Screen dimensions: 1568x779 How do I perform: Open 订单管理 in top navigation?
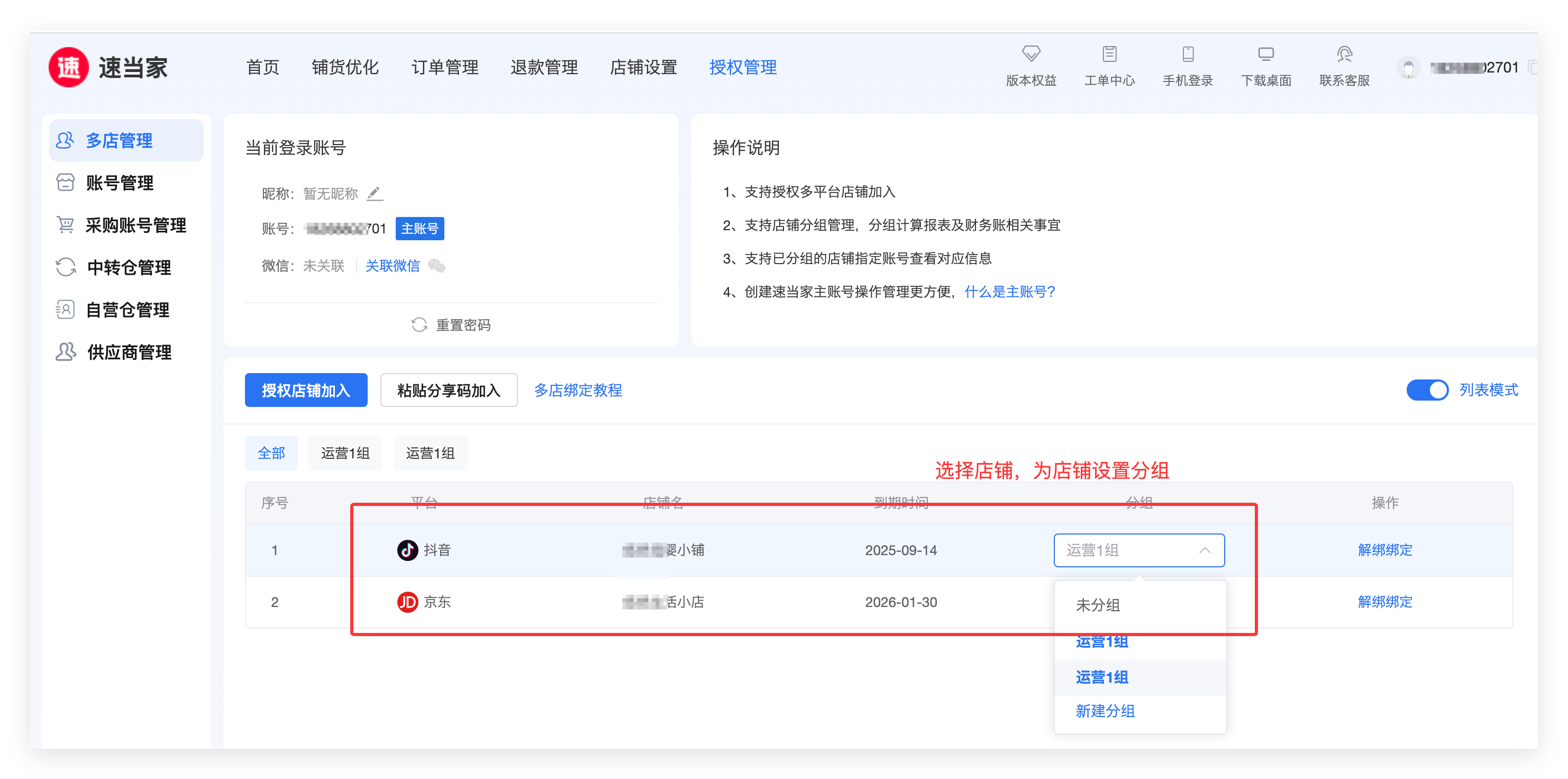click(444, 67)
